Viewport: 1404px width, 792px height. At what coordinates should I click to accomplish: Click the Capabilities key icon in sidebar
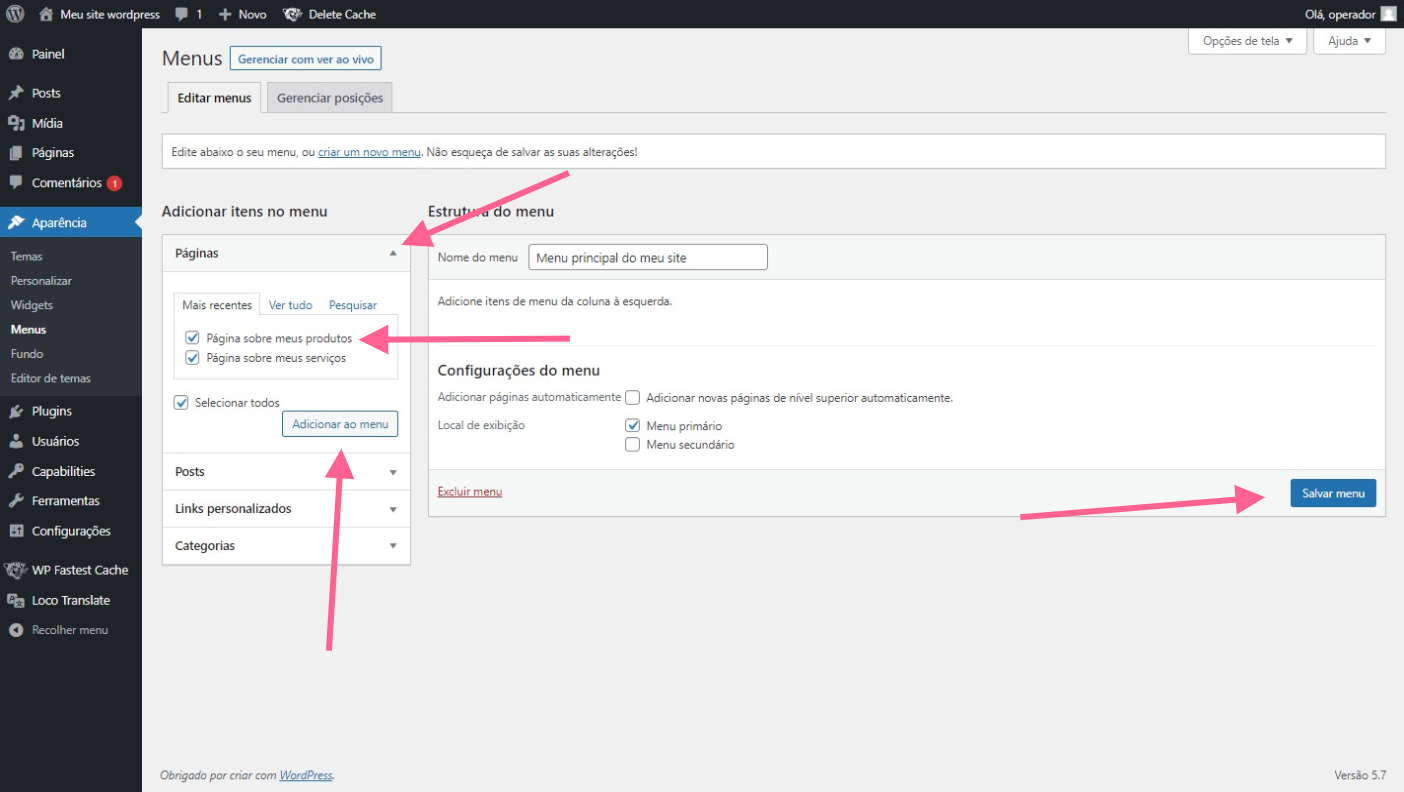tap(16, 471)
